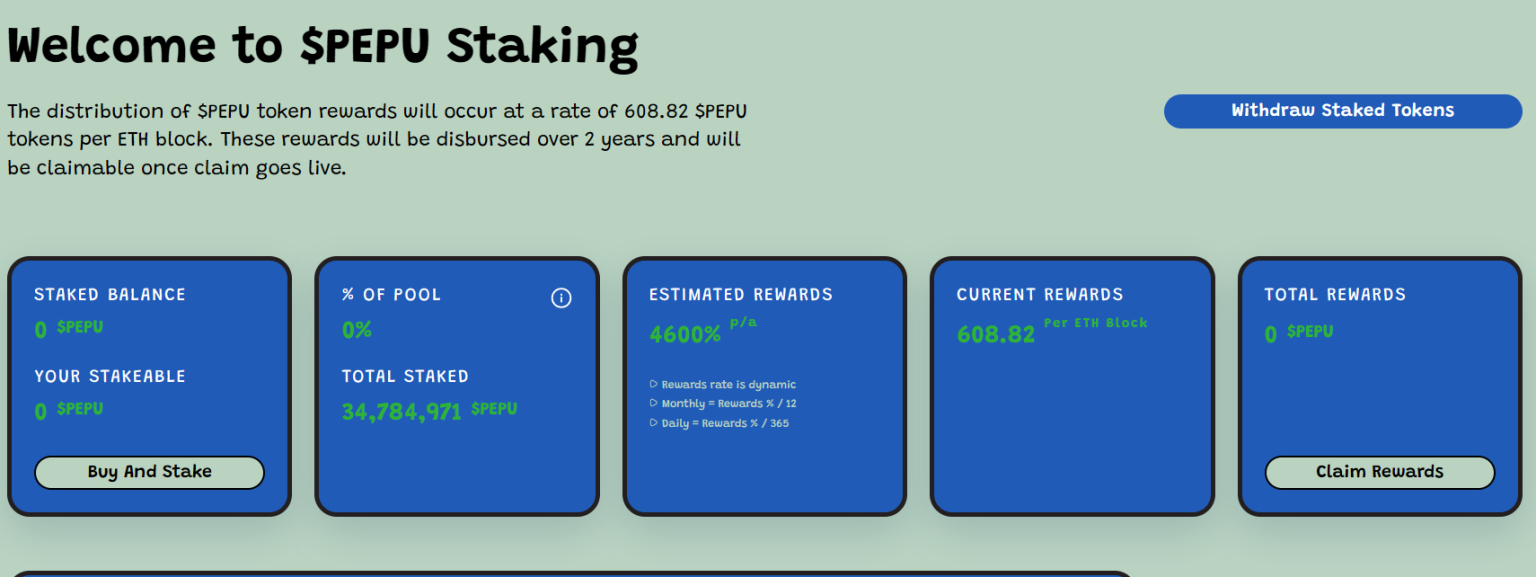
Task: Select the Estimated Rewards card heading
Action: 740,294
